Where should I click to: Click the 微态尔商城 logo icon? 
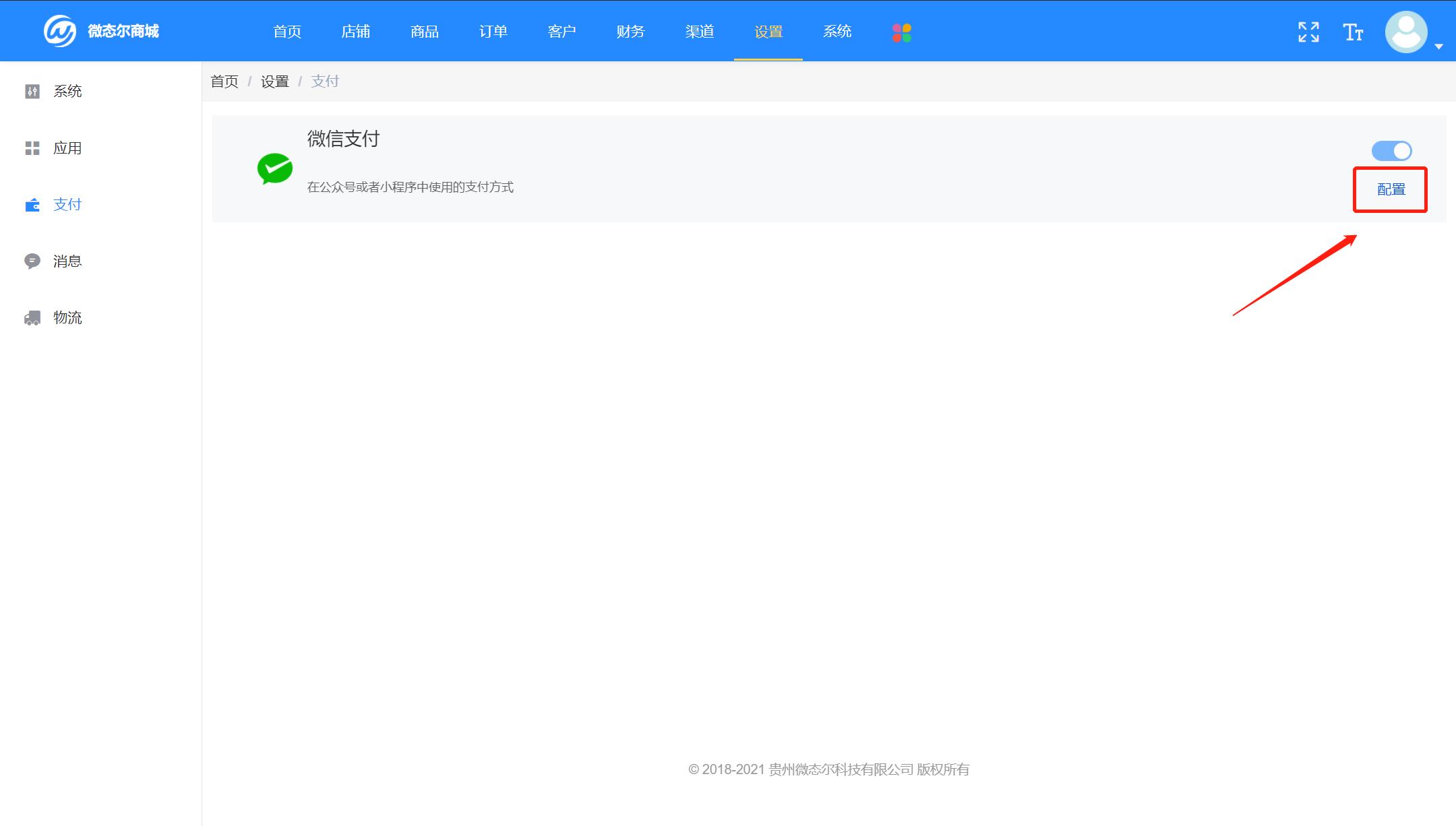59,31
